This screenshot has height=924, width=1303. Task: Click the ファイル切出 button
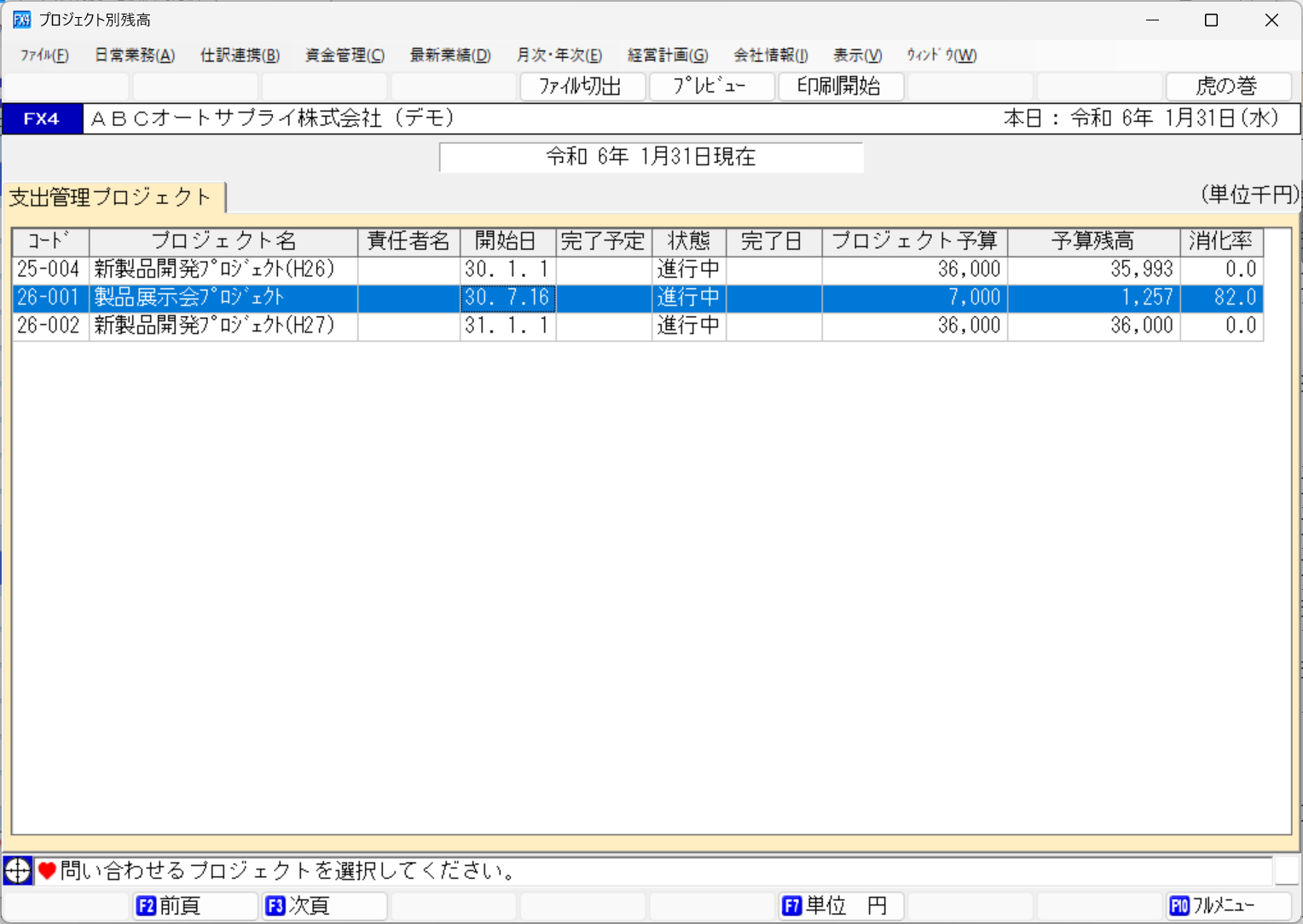point(582,86)
